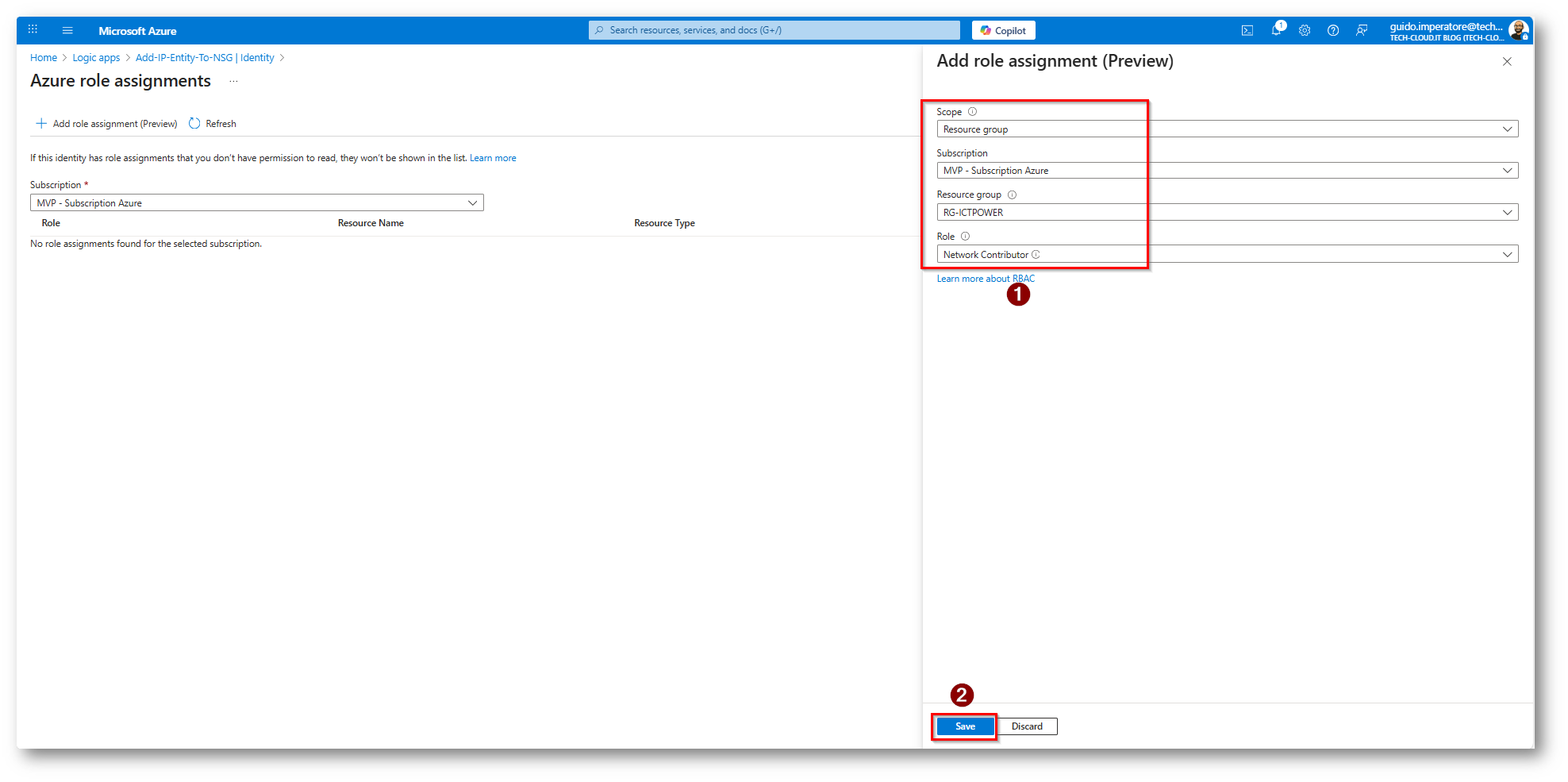Click the Azure search resources box

pyautogui.click(x=774, y=30)
